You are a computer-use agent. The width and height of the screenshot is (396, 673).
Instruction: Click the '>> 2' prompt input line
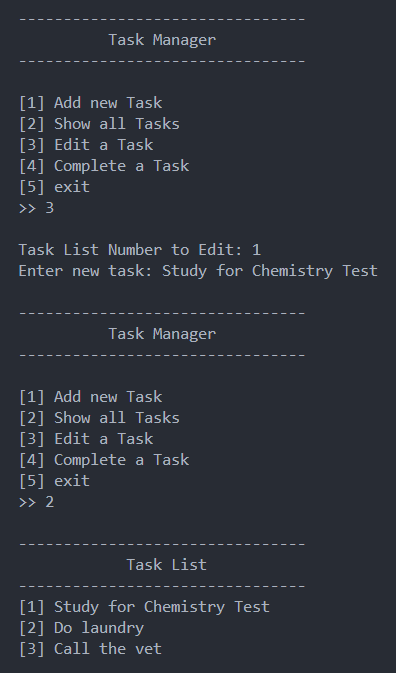pos(36,502)
